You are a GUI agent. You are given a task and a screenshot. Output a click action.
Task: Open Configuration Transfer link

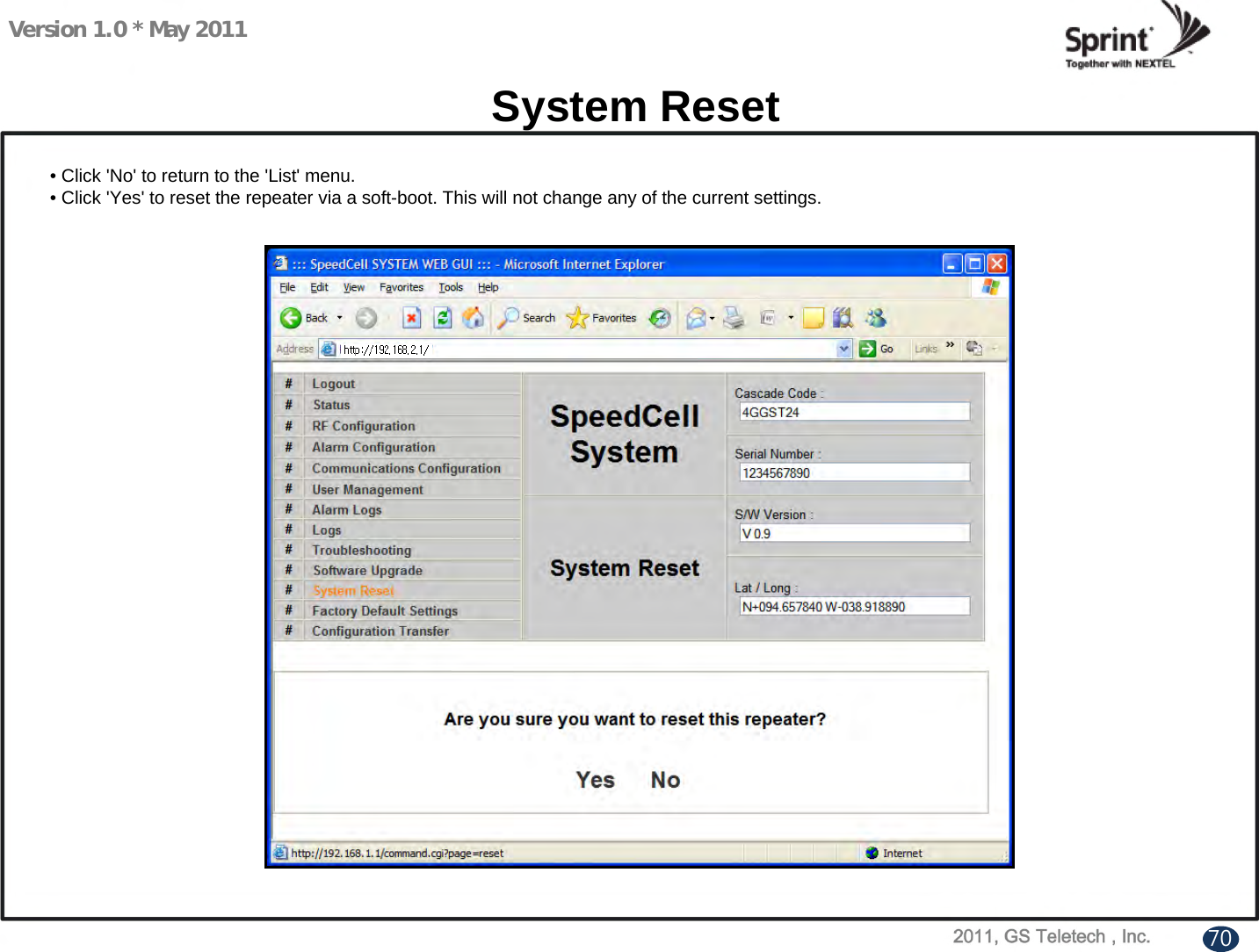(x=380, y=631)
